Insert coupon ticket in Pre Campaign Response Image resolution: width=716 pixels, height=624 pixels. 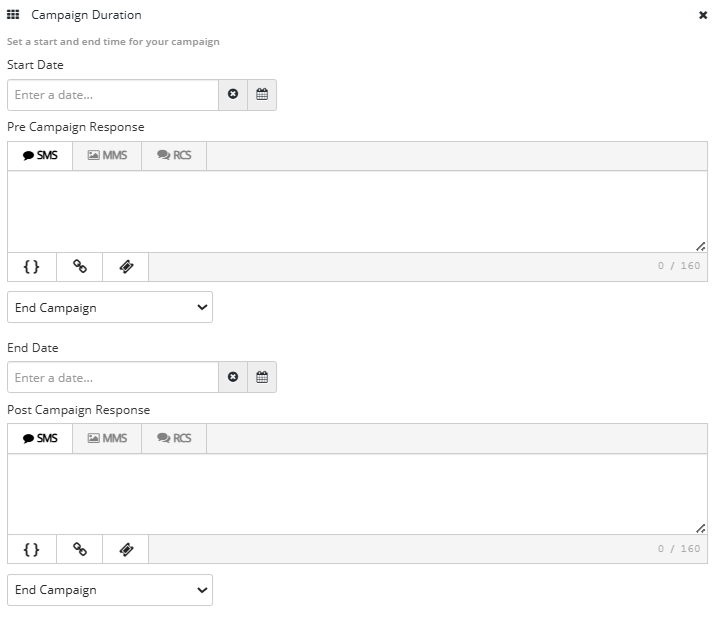126,267
